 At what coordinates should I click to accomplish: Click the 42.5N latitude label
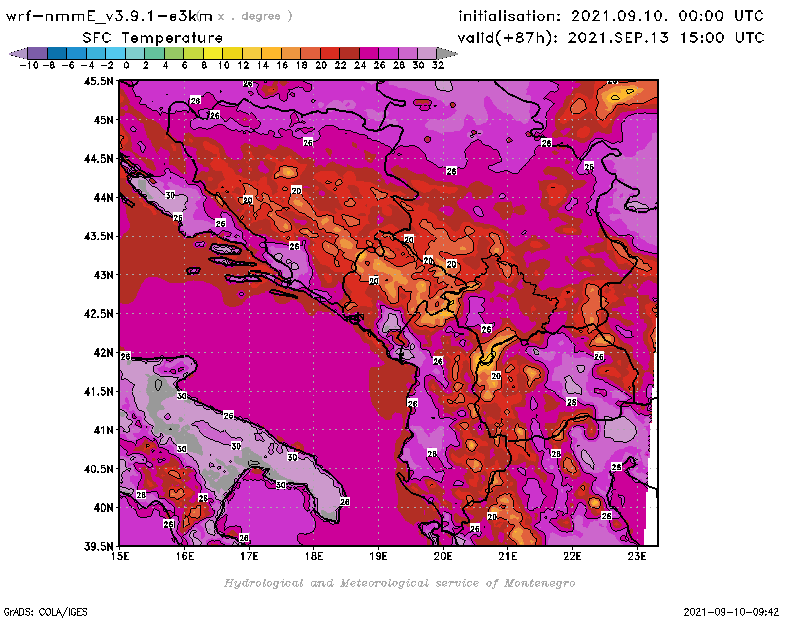tap(98, 314)
